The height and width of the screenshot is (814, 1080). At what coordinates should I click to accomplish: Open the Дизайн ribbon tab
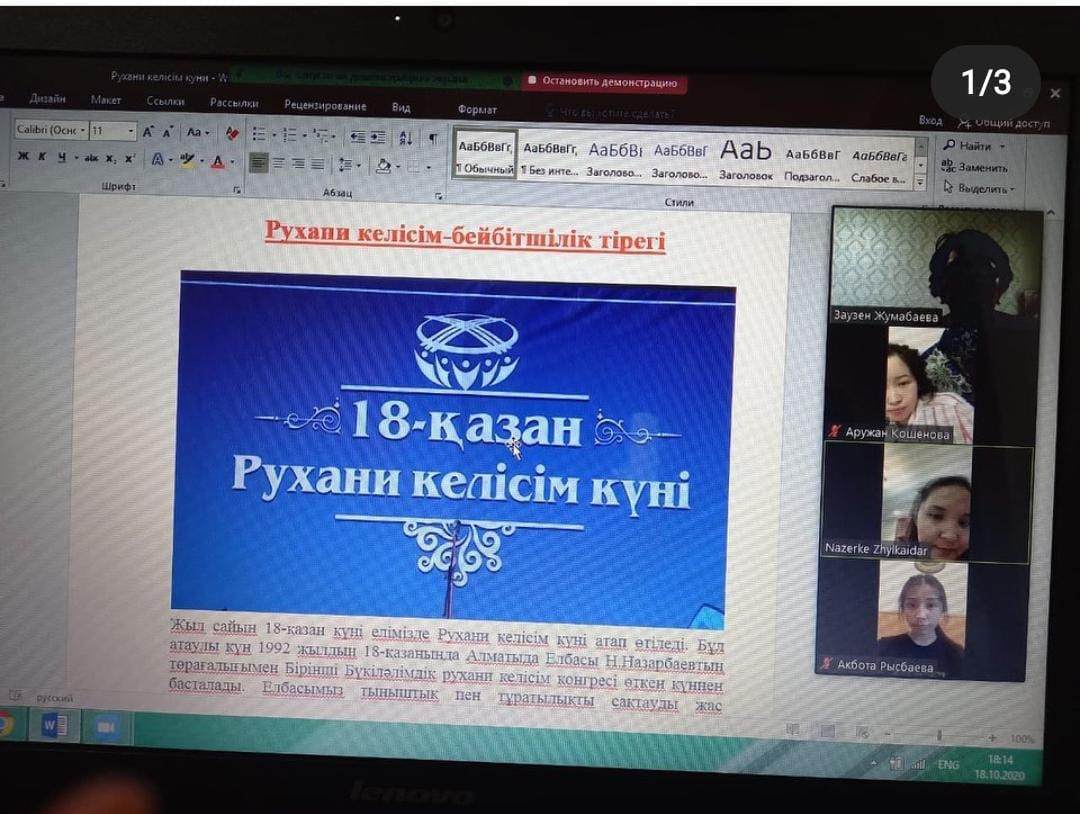48,99
